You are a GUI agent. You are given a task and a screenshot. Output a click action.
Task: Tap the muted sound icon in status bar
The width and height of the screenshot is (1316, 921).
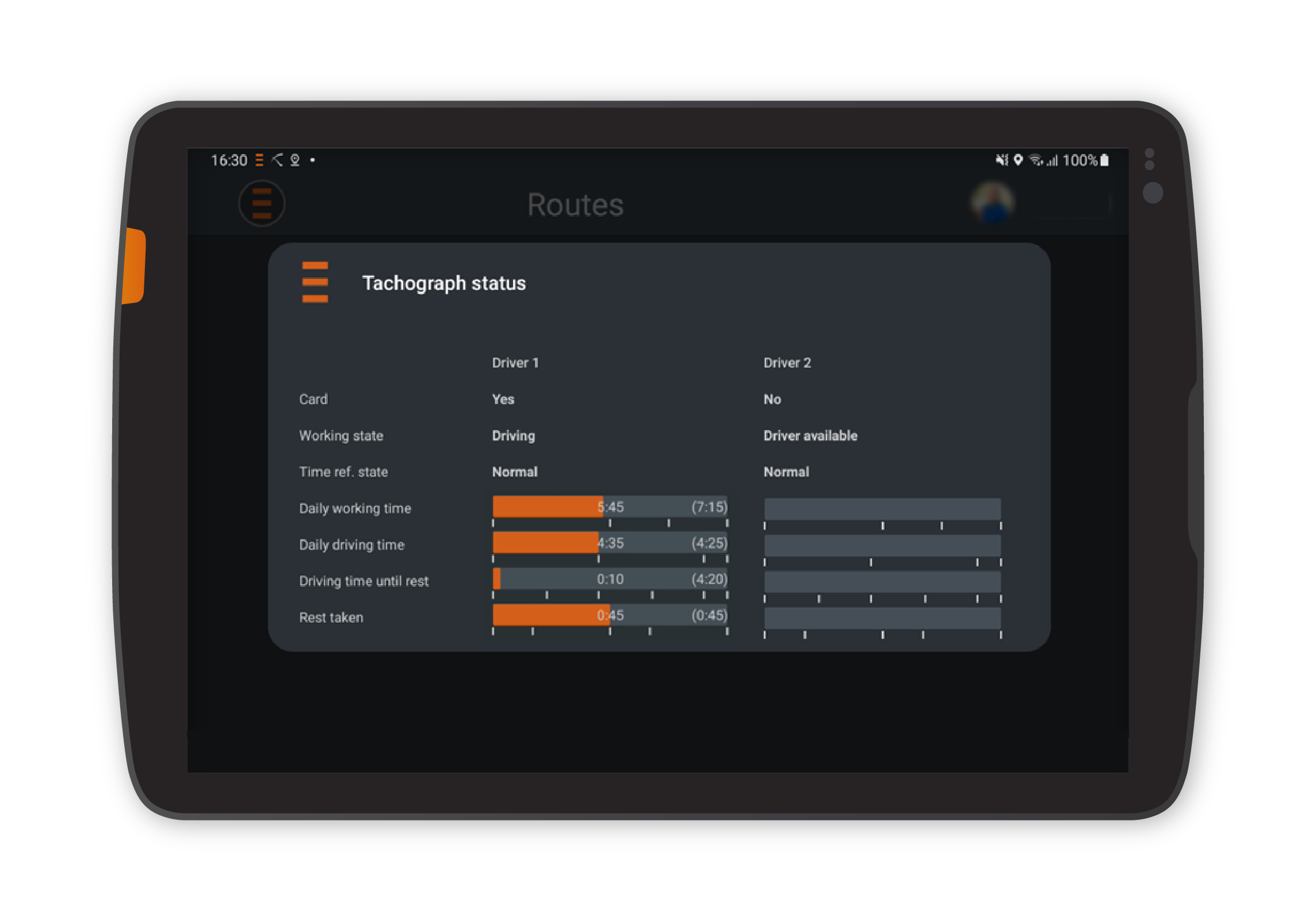1001,160
